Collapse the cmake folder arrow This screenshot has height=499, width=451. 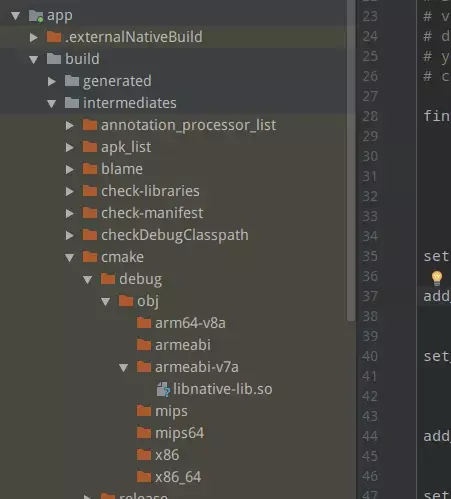69,258
